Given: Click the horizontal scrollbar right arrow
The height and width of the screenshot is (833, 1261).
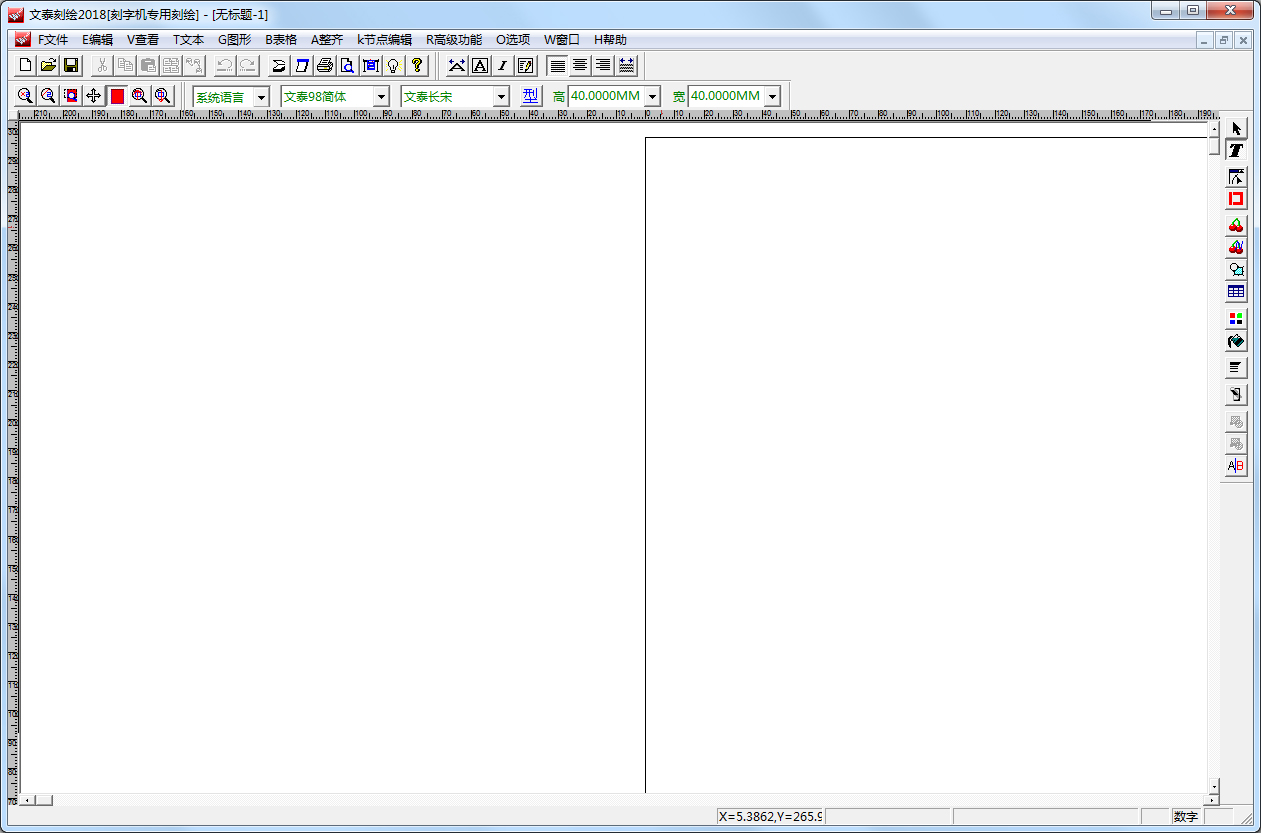Looking at the screenshot, I should pyautogui.click(x=1212, y=800).
